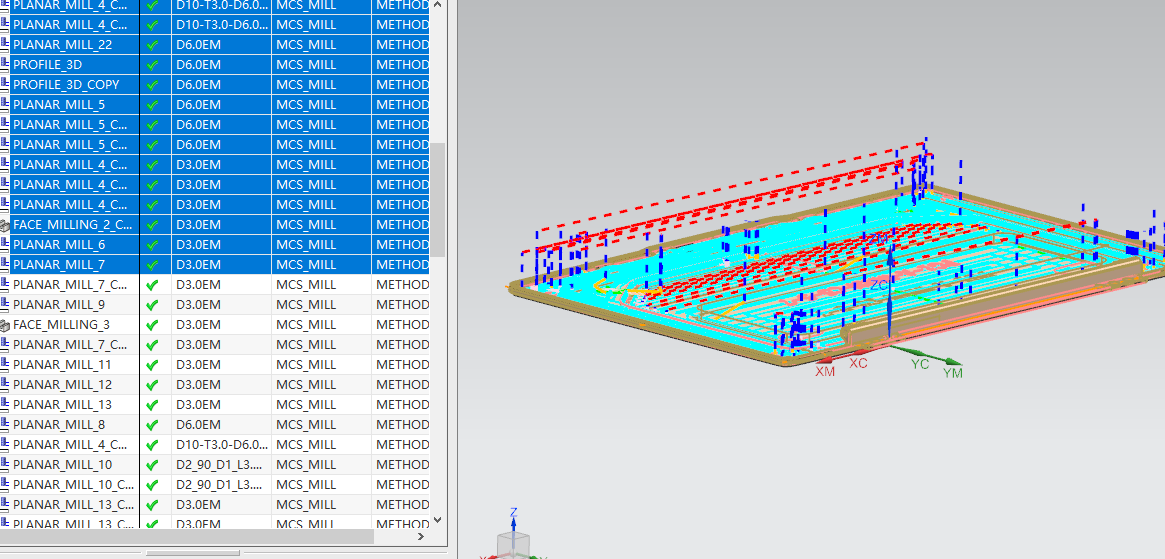Click green check status of FACE_MILLING_3
The height and width of the screenshot is (559, 1165).
153,325
